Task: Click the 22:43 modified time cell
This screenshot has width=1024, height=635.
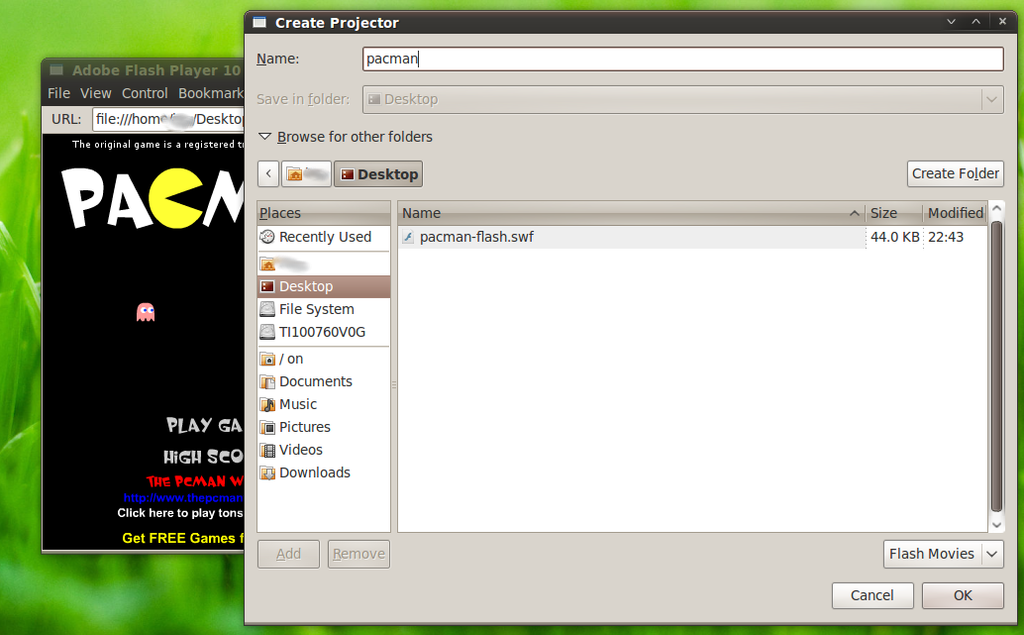Action: [x=946, y=237]
